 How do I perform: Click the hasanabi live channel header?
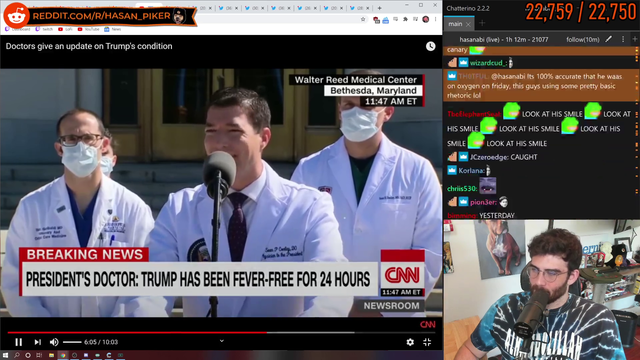tap(504, 40)
